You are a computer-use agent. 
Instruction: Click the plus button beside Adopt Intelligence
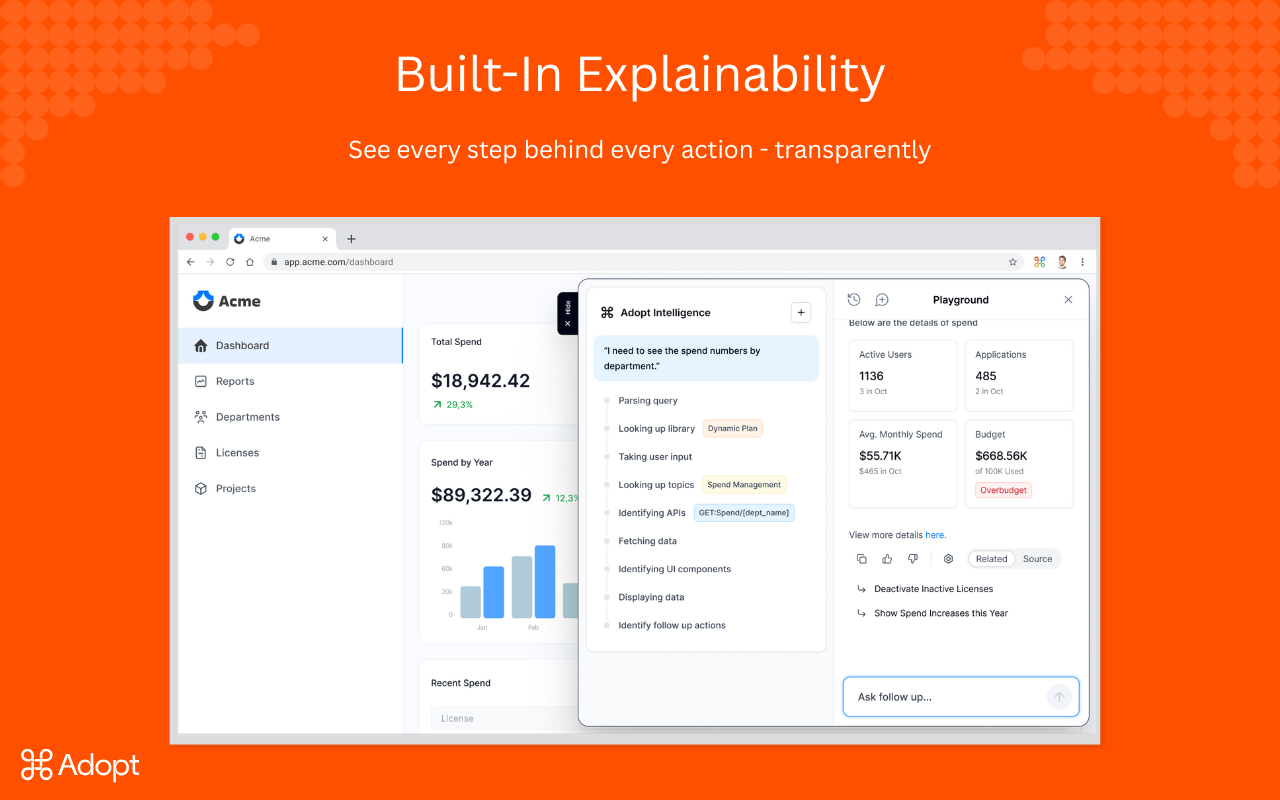(801, 313)
